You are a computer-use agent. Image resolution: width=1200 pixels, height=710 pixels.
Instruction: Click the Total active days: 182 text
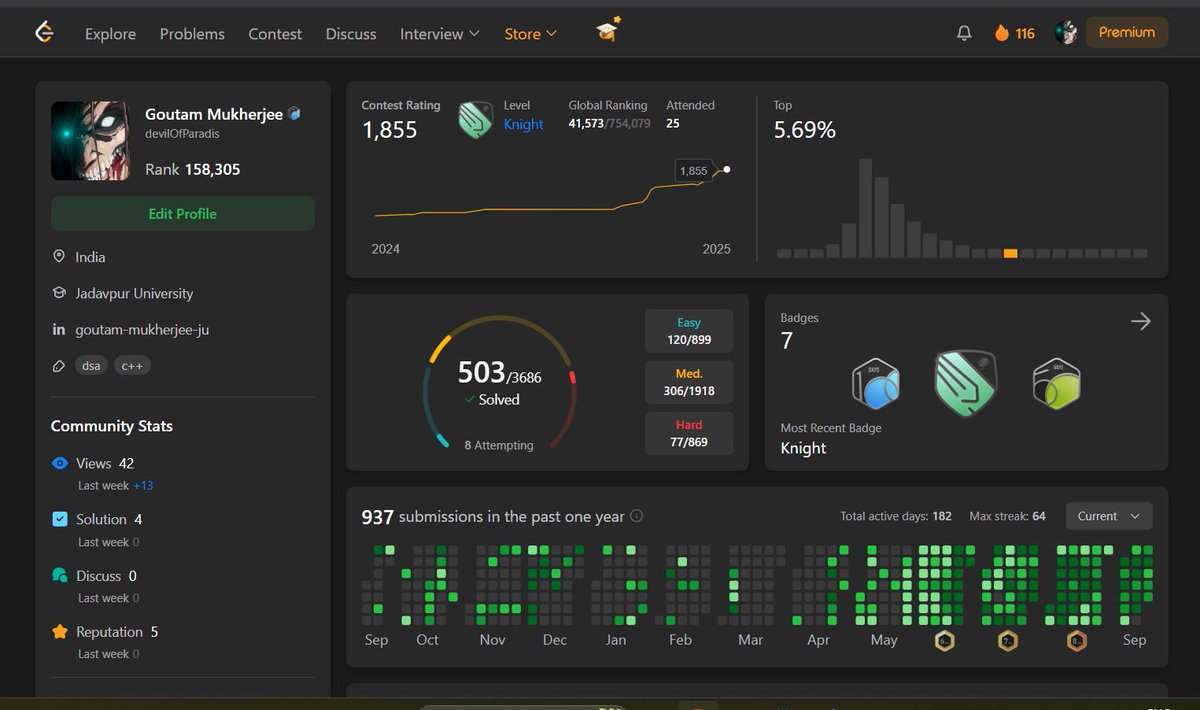pos(896,516)
